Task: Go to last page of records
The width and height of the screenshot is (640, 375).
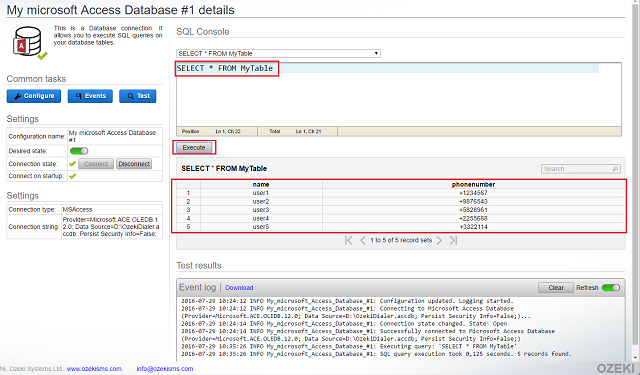Action: 453,240
